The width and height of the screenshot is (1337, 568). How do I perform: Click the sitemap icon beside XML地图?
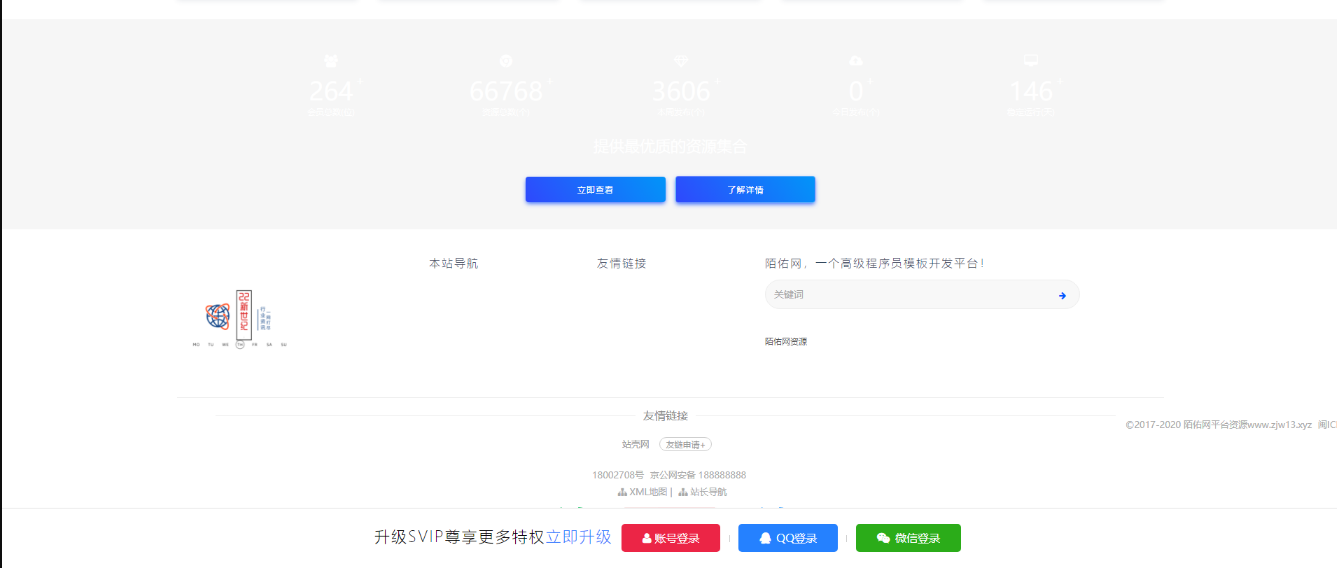click(622, 492)
